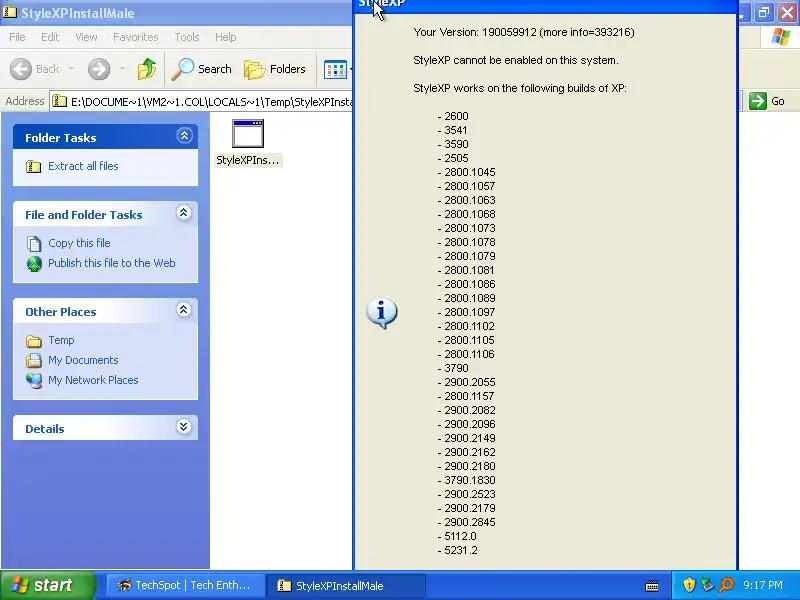
Task: Click the info icon in StyleXP dialog
Action: click(x=382, y=312)
